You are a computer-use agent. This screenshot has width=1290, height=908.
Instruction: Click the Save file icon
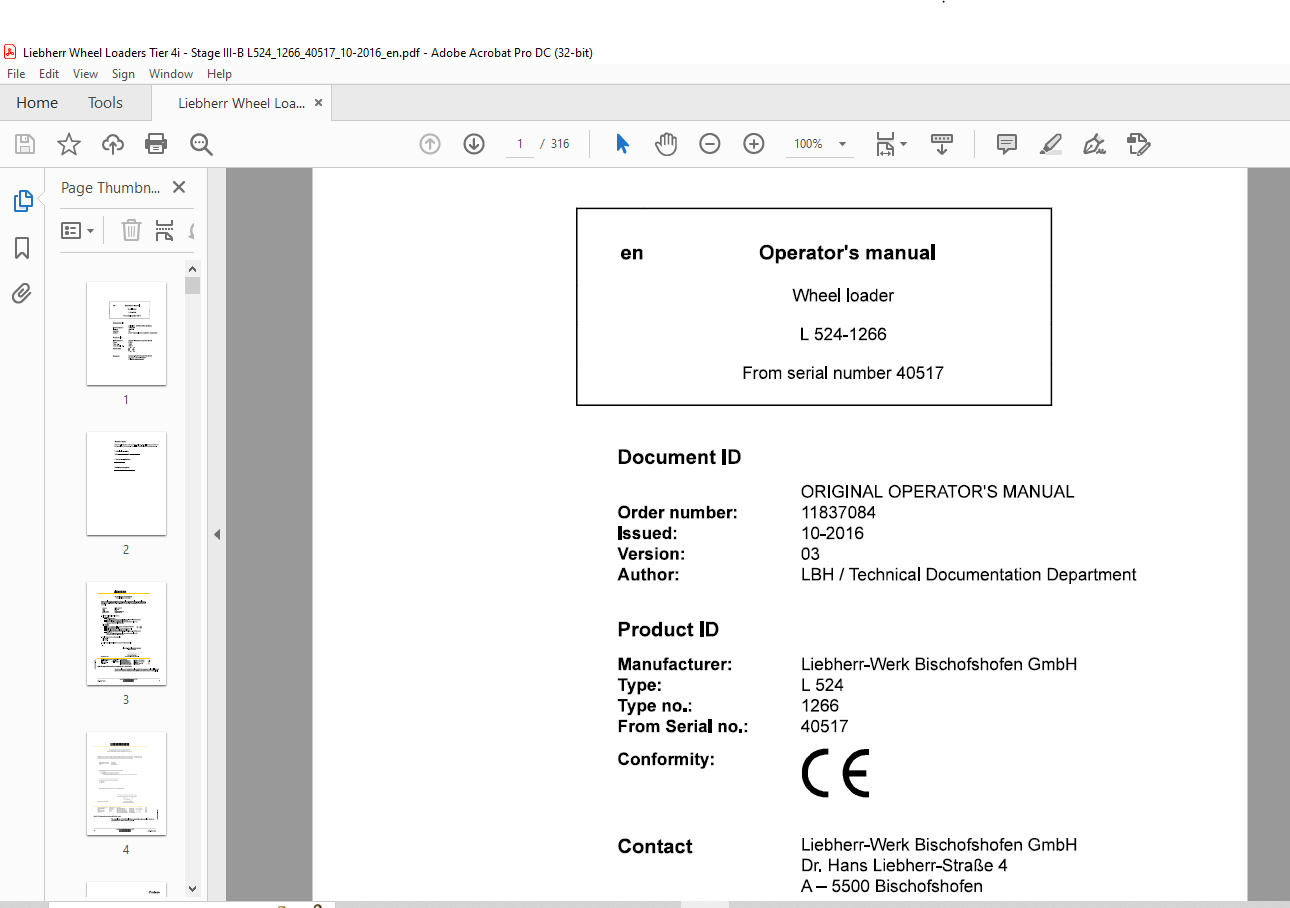[25, 144]
